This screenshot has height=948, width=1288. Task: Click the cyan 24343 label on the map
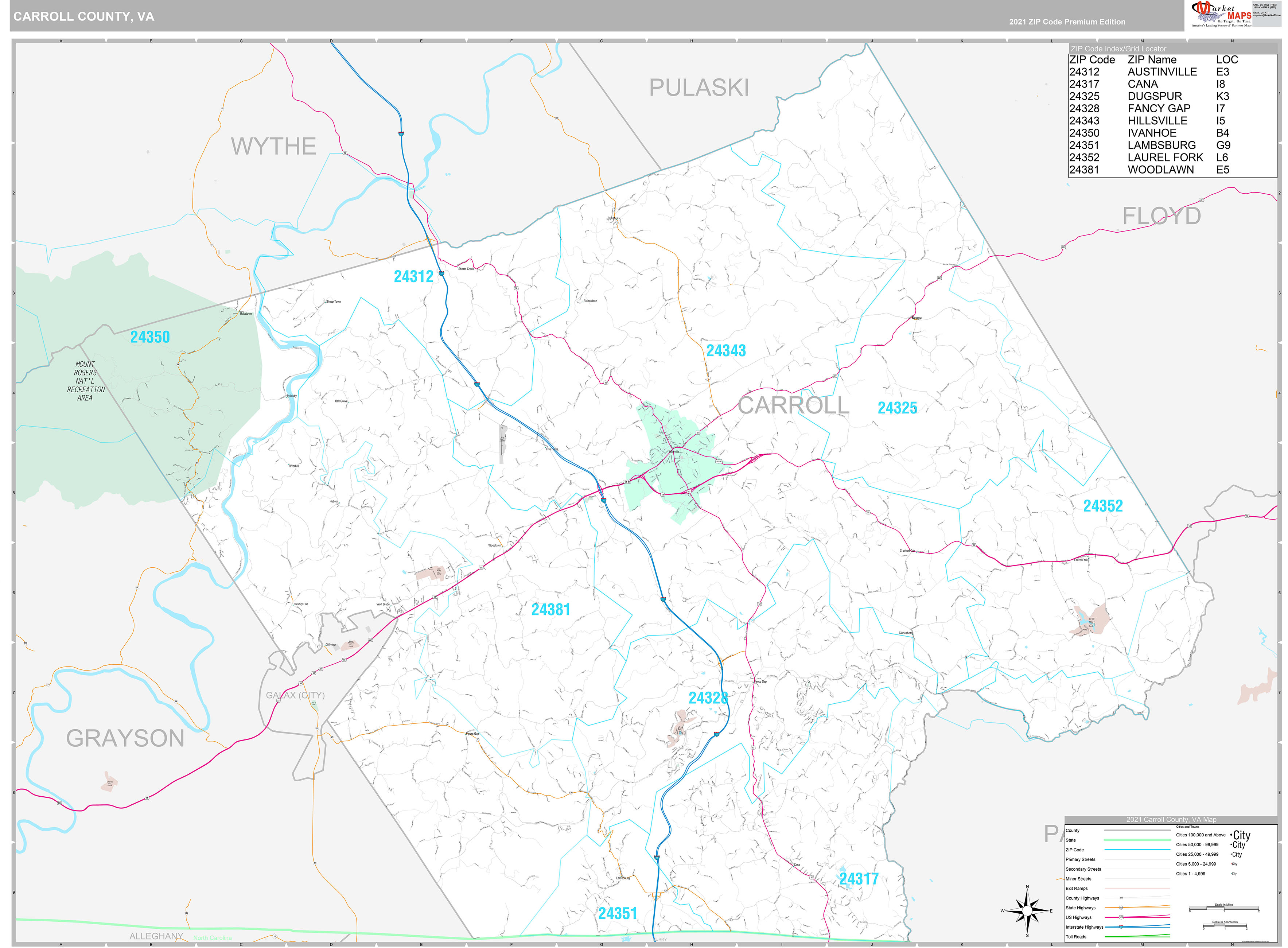726,351
